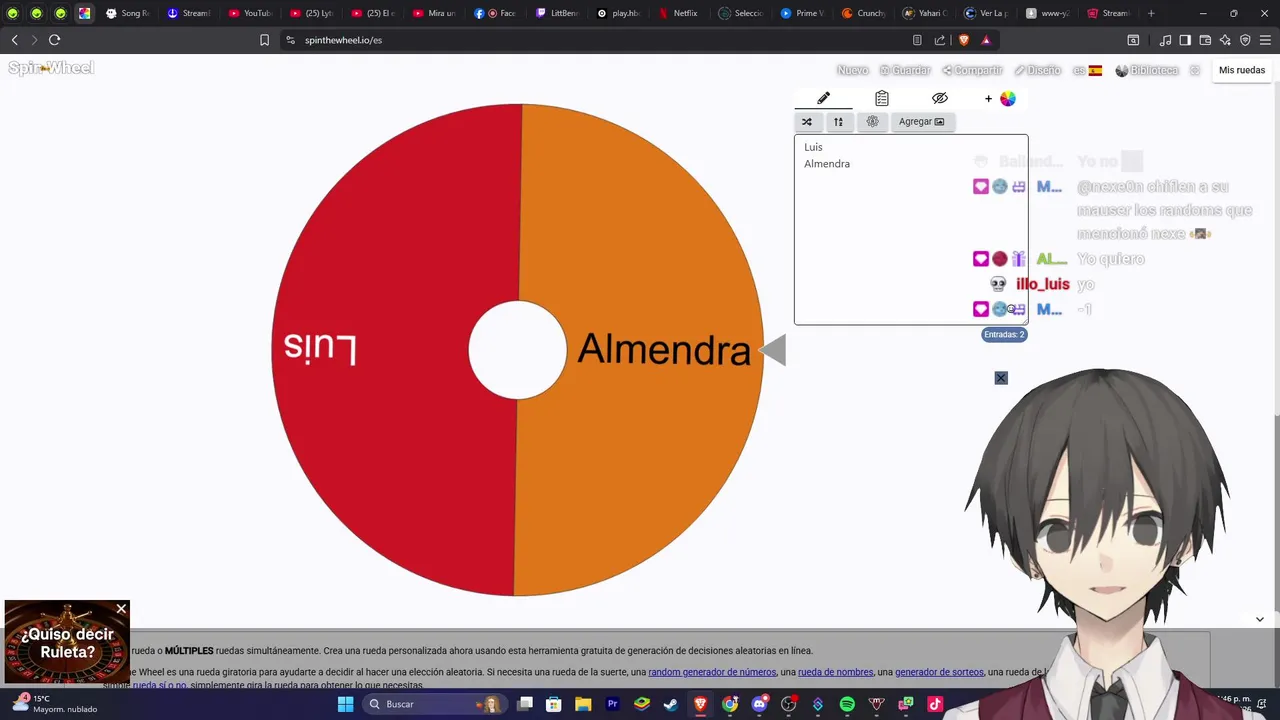Reload the page

pyautogui.click(x=55, y=40)
